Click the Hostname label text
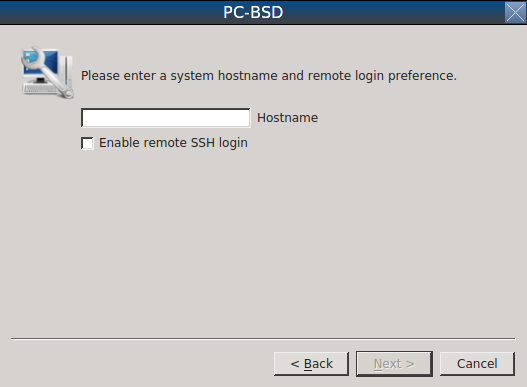This screenshot has height=387, width=527. point(287,118)
